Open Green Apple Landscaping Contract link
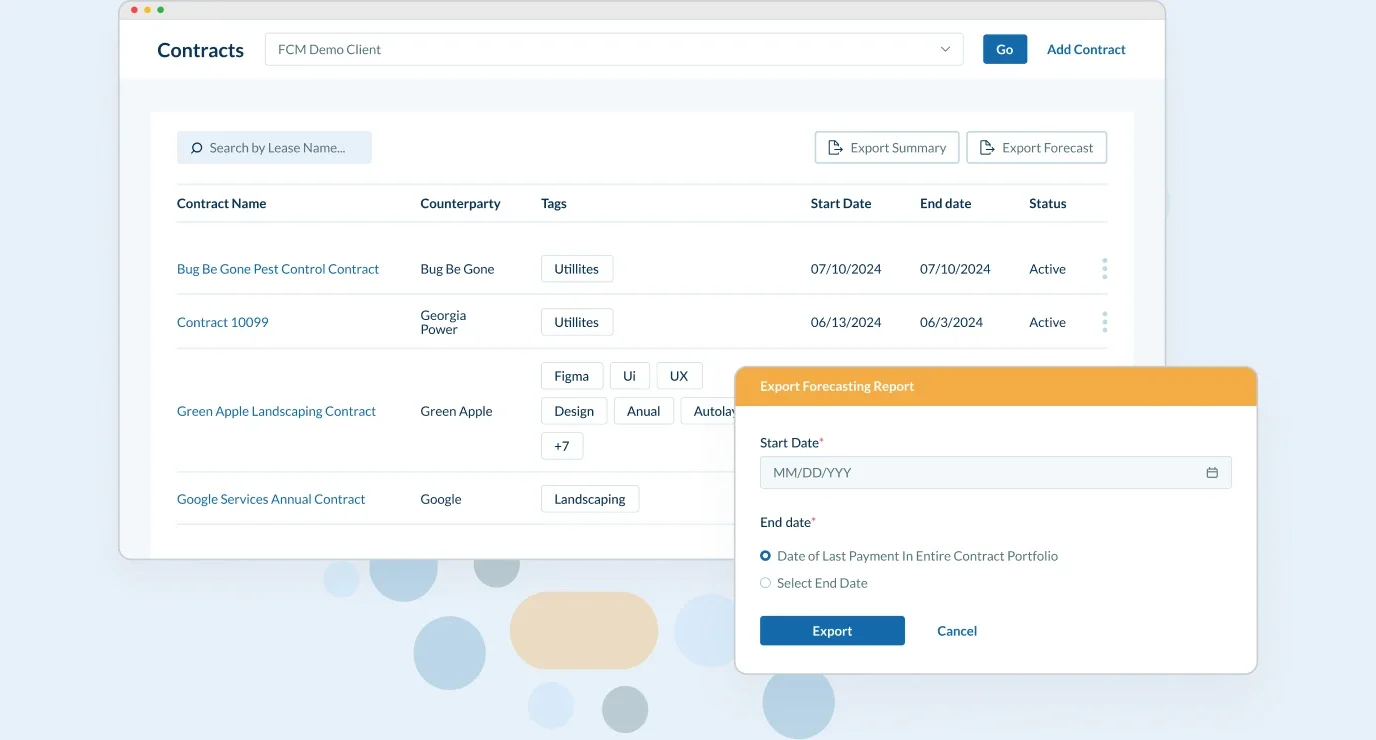This screenshot has height=740, width=1376. (276, 411)
